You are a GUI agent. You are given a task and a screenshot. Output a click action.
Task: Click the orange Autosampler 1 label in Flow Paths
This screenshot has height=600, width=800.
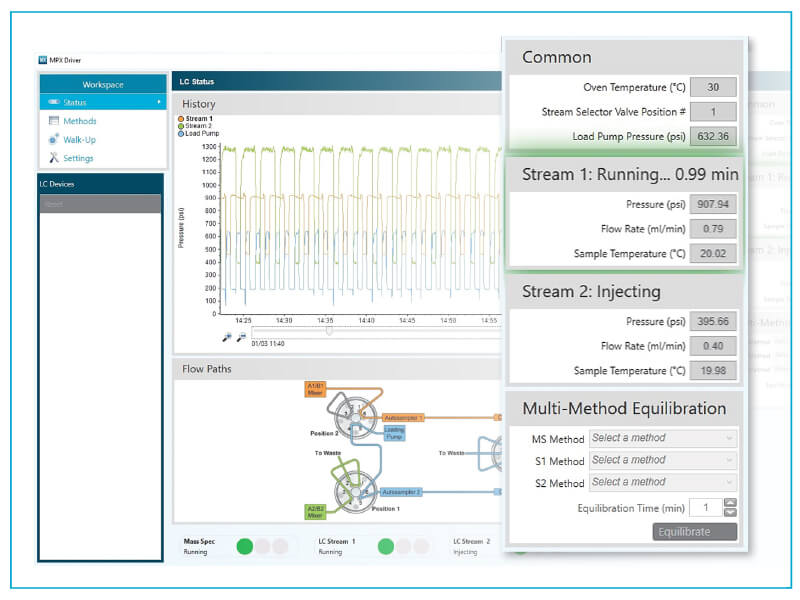404,417
